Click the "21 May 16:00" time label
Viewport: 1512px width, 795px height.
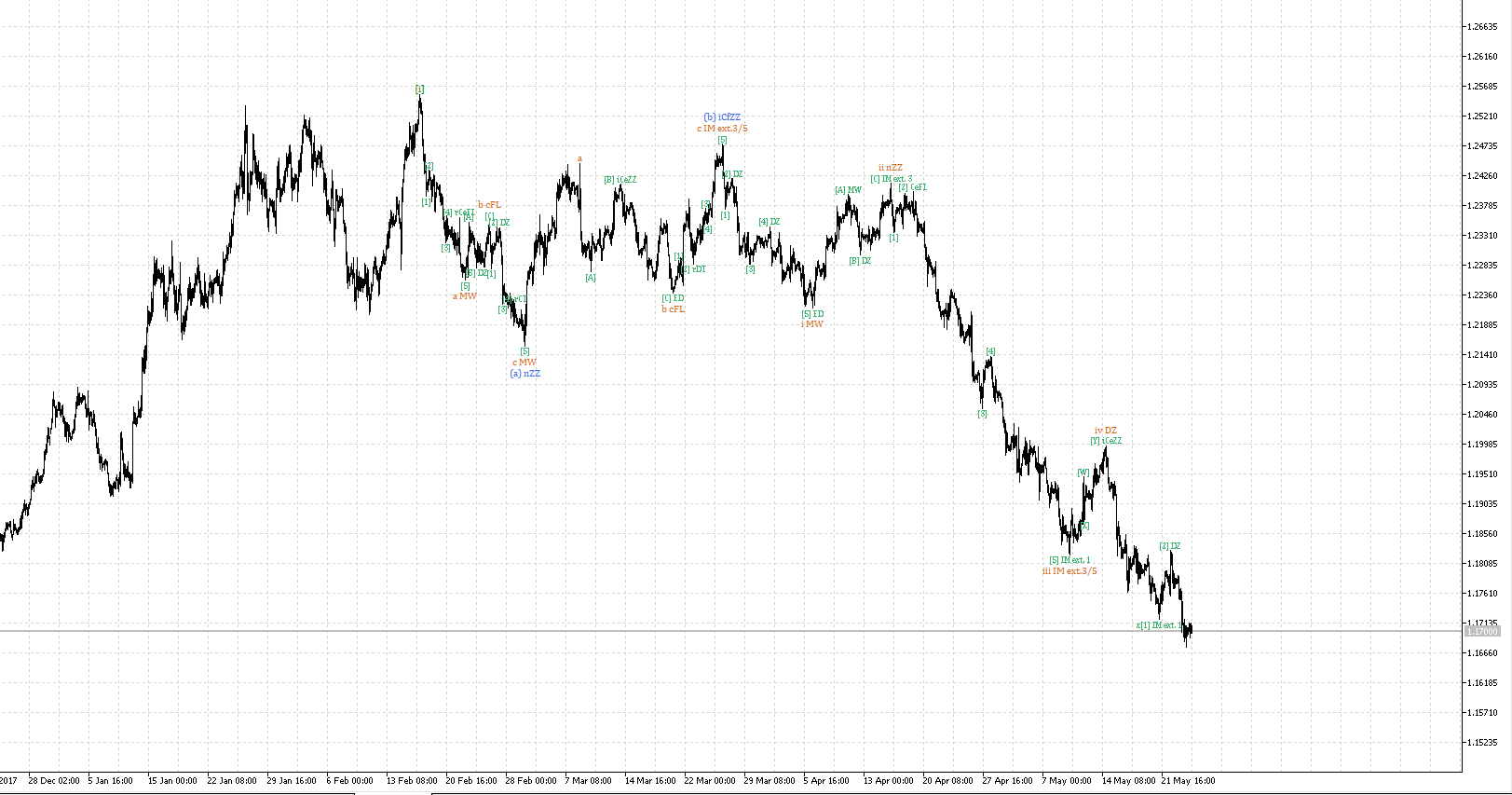[1188, 781]
